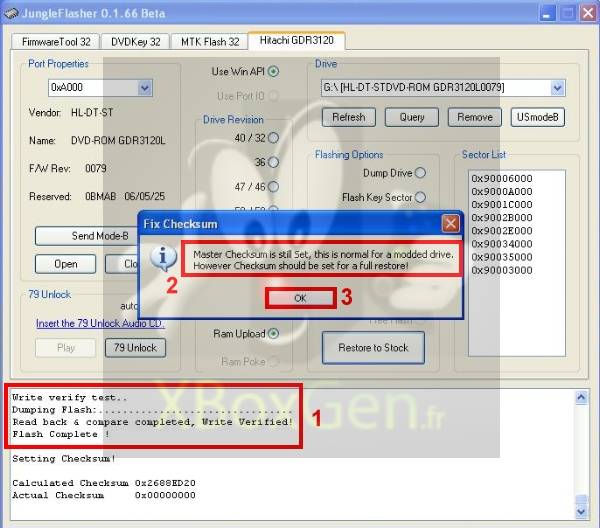This screenshot has height=528, width=600.
Task: Click the JungleFlasher title bar app icon
Action: pos(11,13)
